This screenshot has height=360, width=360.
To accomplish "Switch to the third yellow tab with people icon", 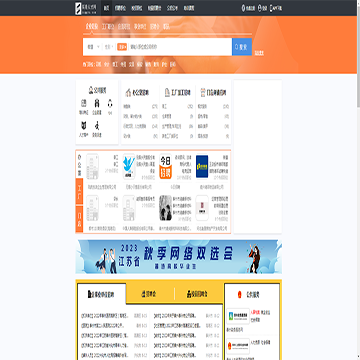I will point(198,294).
